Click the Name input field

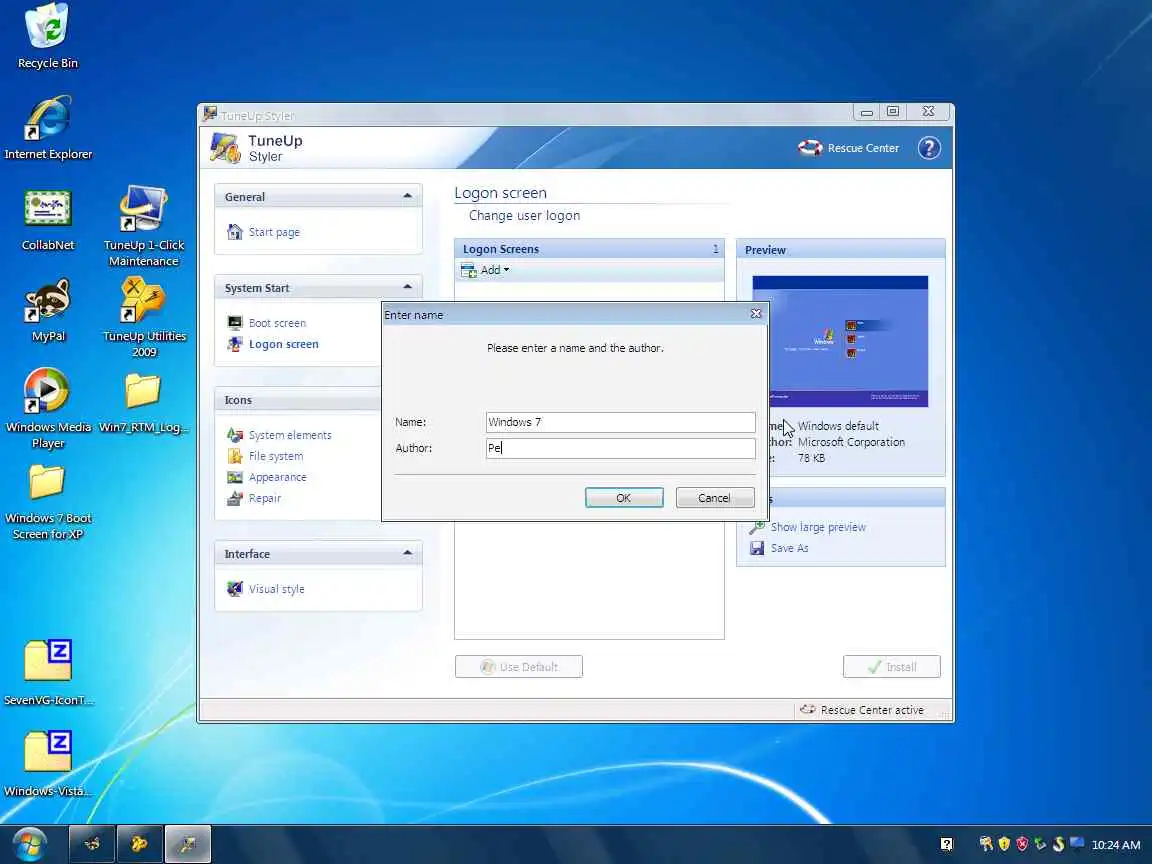pyautogui.click(x=620, y=422)
